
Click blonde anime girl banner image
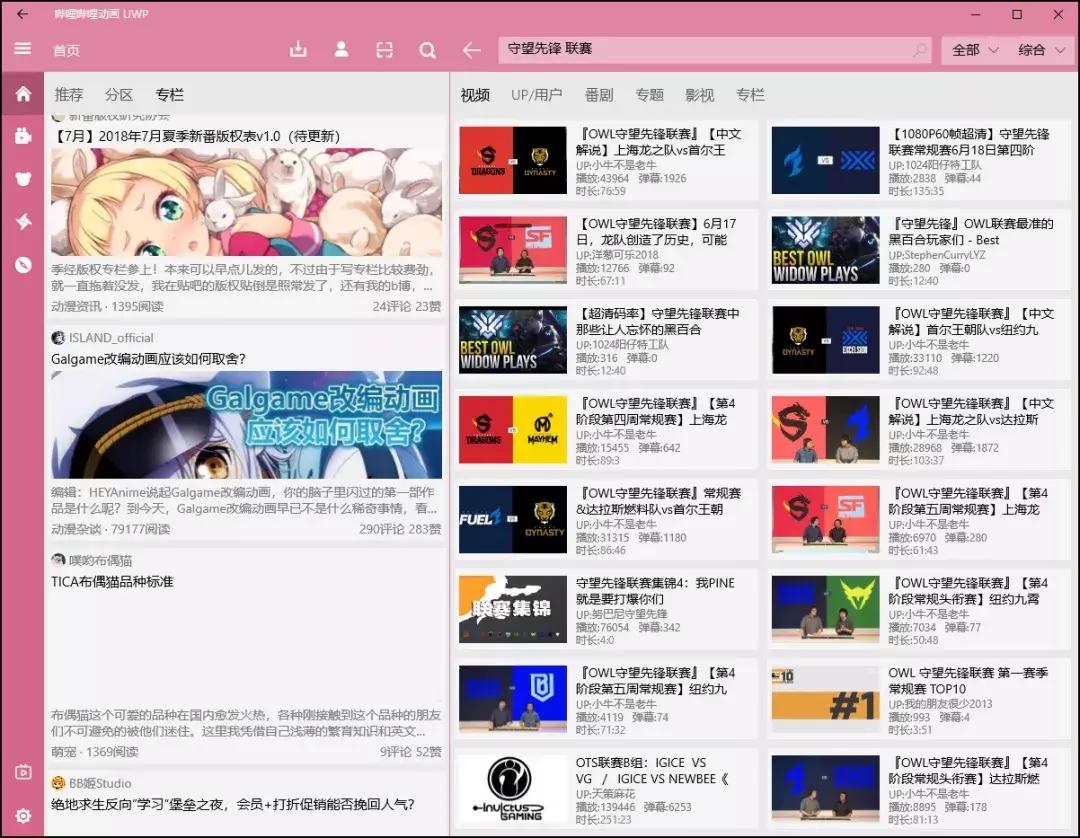[247, 202]
